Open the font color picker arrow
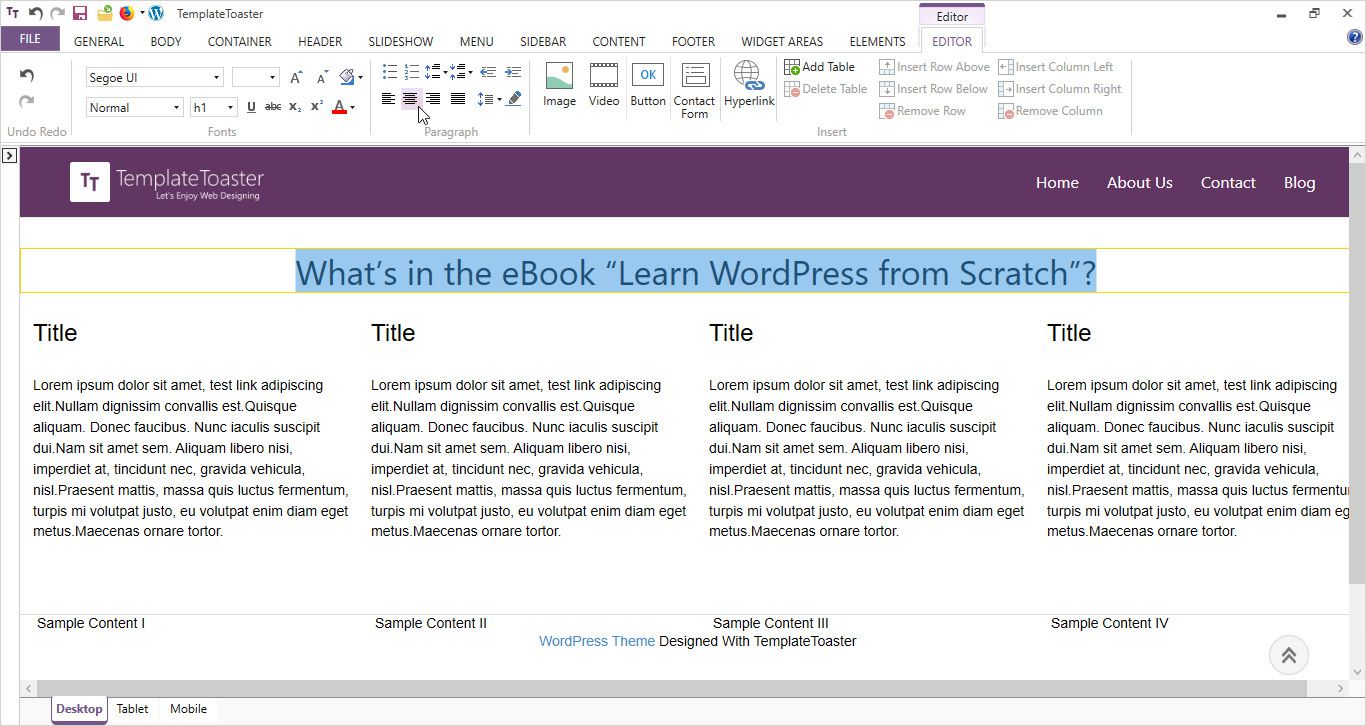Image resolution: width=1366 pixels, height=726 pixels. click(353, 108)
